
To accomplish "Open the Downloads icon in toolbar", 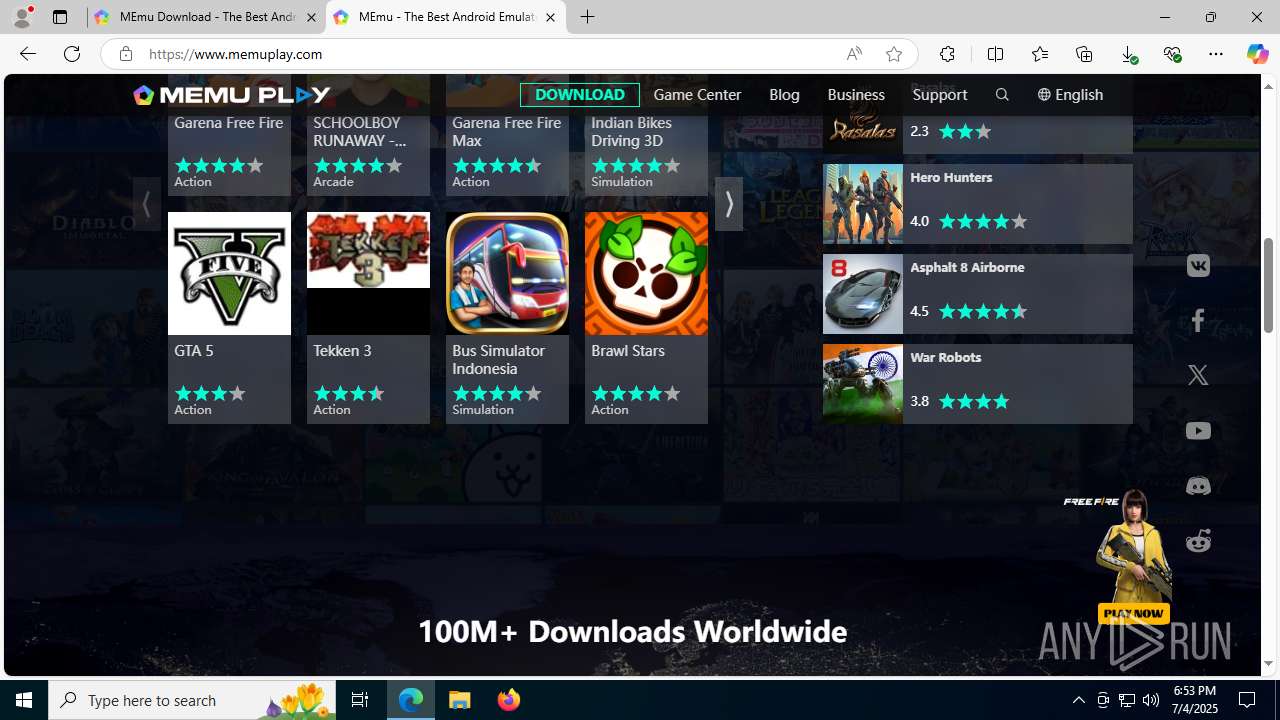I will [1128, 54].
